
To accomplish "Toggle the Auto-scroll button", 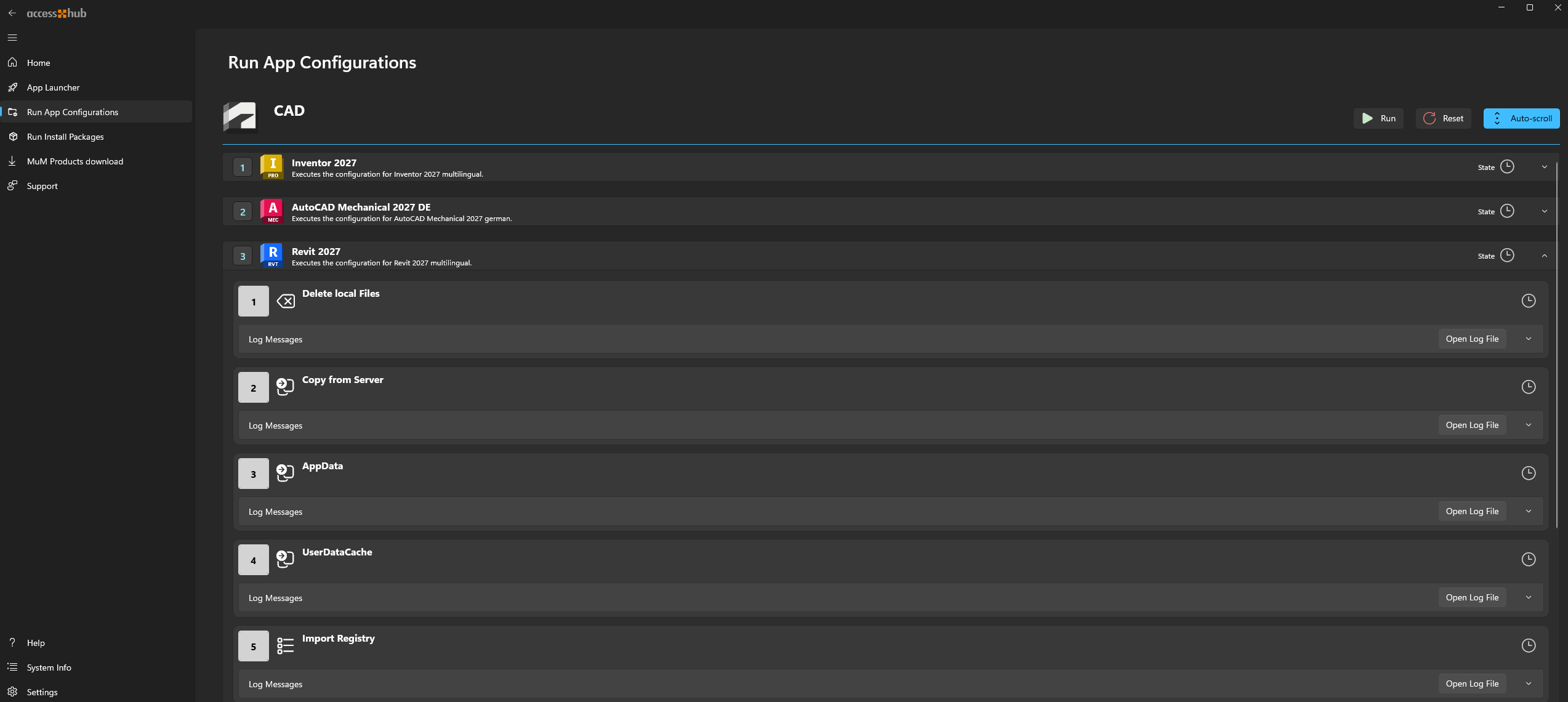I will [x=1521, y=118].
